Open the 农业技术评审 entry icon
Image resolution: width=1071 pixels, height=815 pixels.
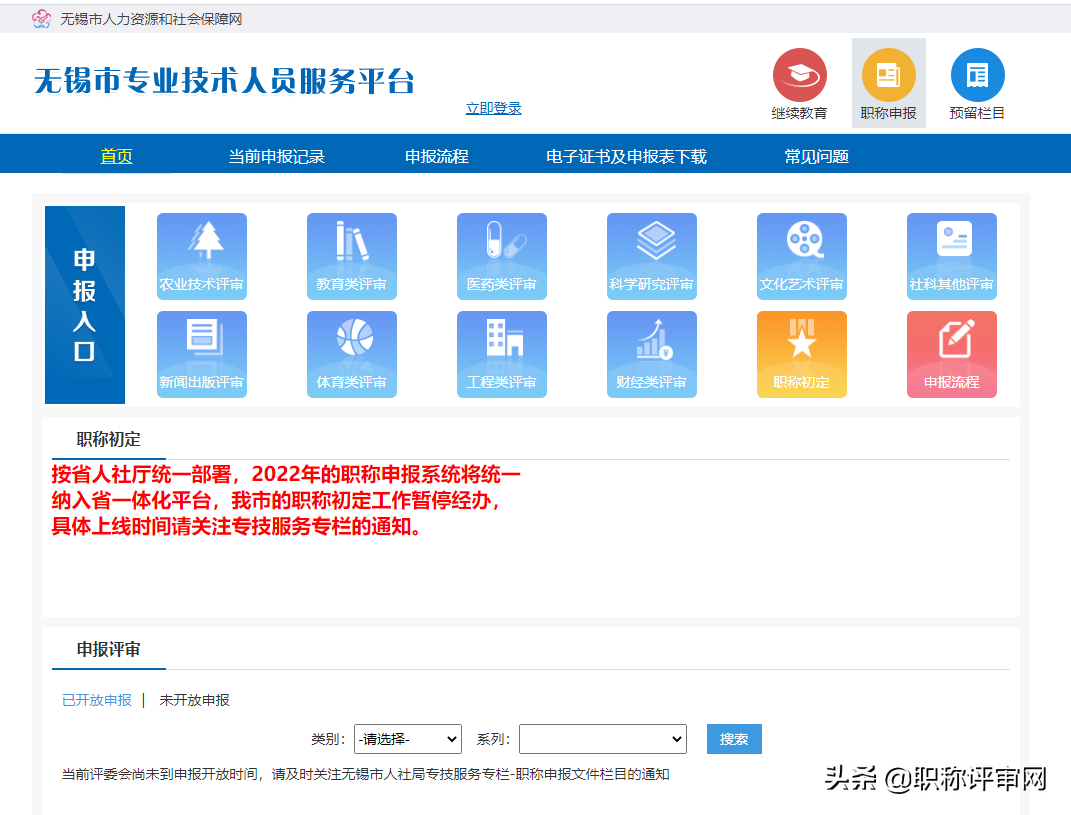201,256
